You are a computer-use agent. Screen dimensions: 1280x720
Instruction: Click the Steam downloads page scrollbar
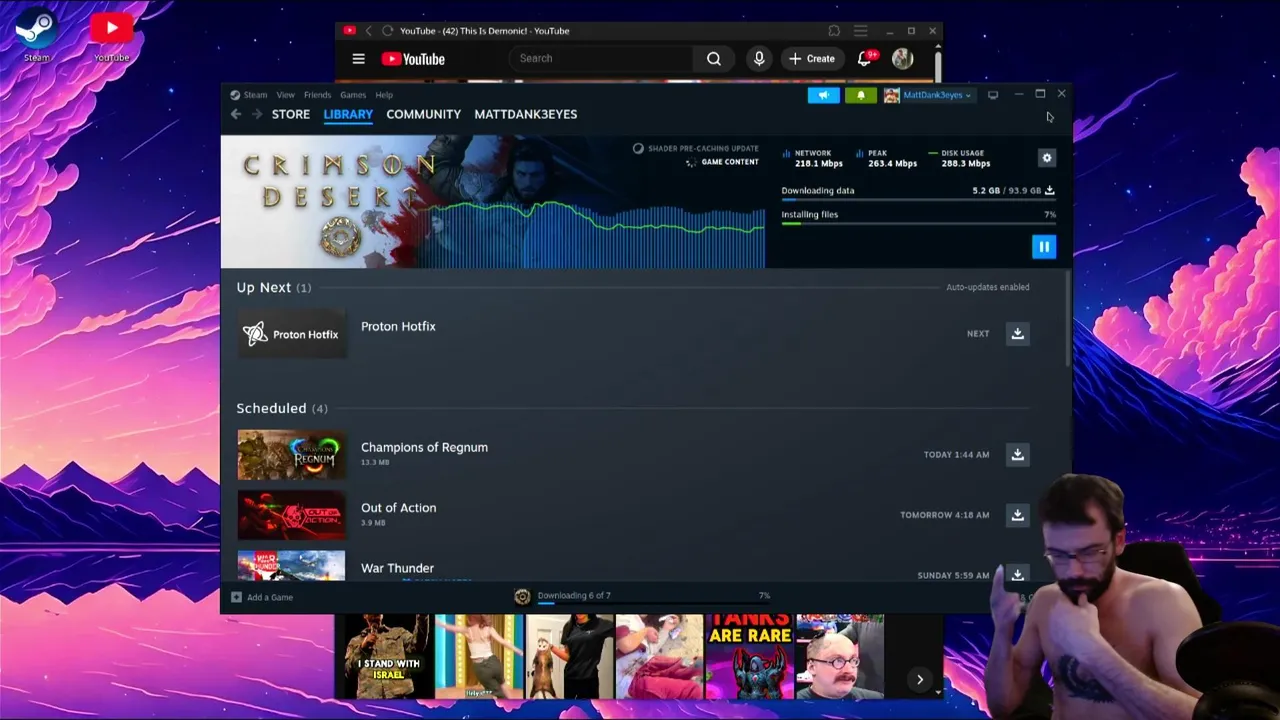1069,320
